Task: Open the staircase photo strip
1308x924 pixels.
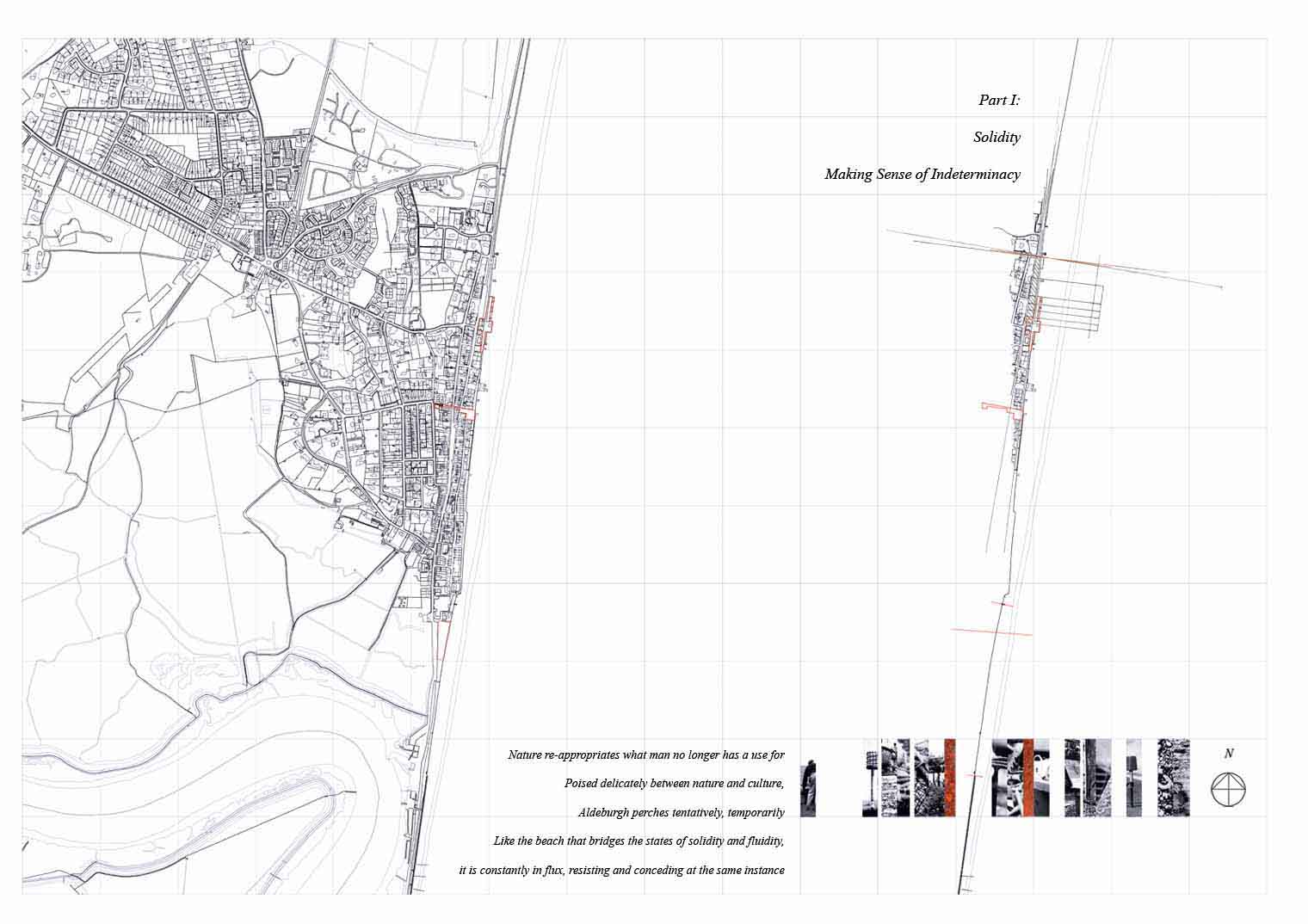Action: coord(1097,778)
